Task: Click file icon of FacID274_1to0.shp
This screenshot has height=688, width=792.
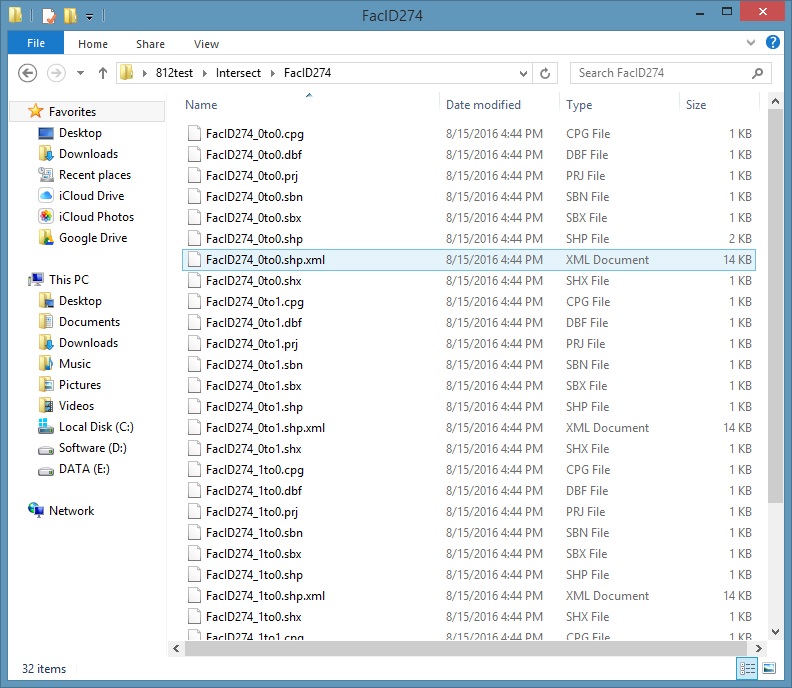Action: pos(194,574)
